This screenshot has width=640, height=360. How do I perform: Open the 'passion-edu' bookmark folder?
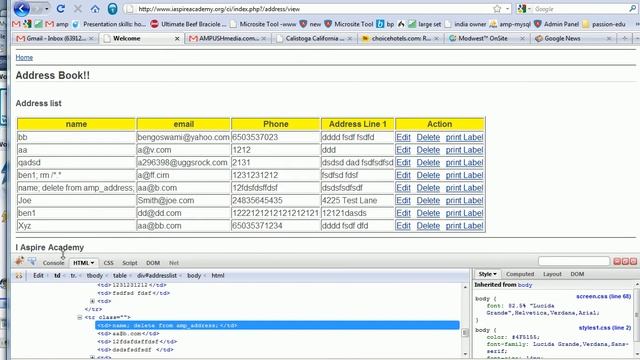tap(604, 24)
